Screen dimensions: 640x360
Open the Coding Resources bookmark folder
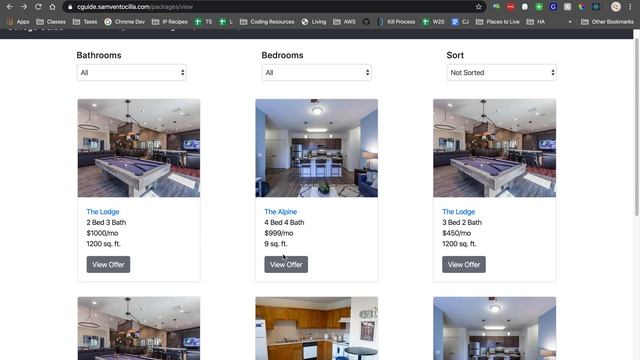click(267, 22)
